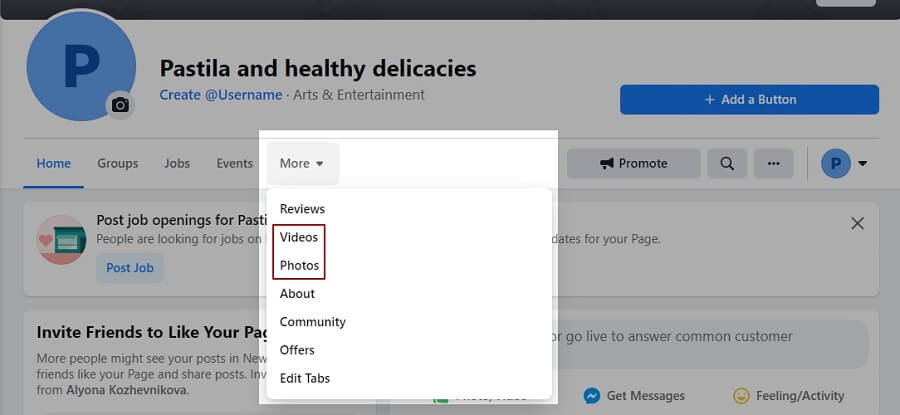Click the large P page profile picture
The width and height of the screenshot is (900, 415).
81,66
